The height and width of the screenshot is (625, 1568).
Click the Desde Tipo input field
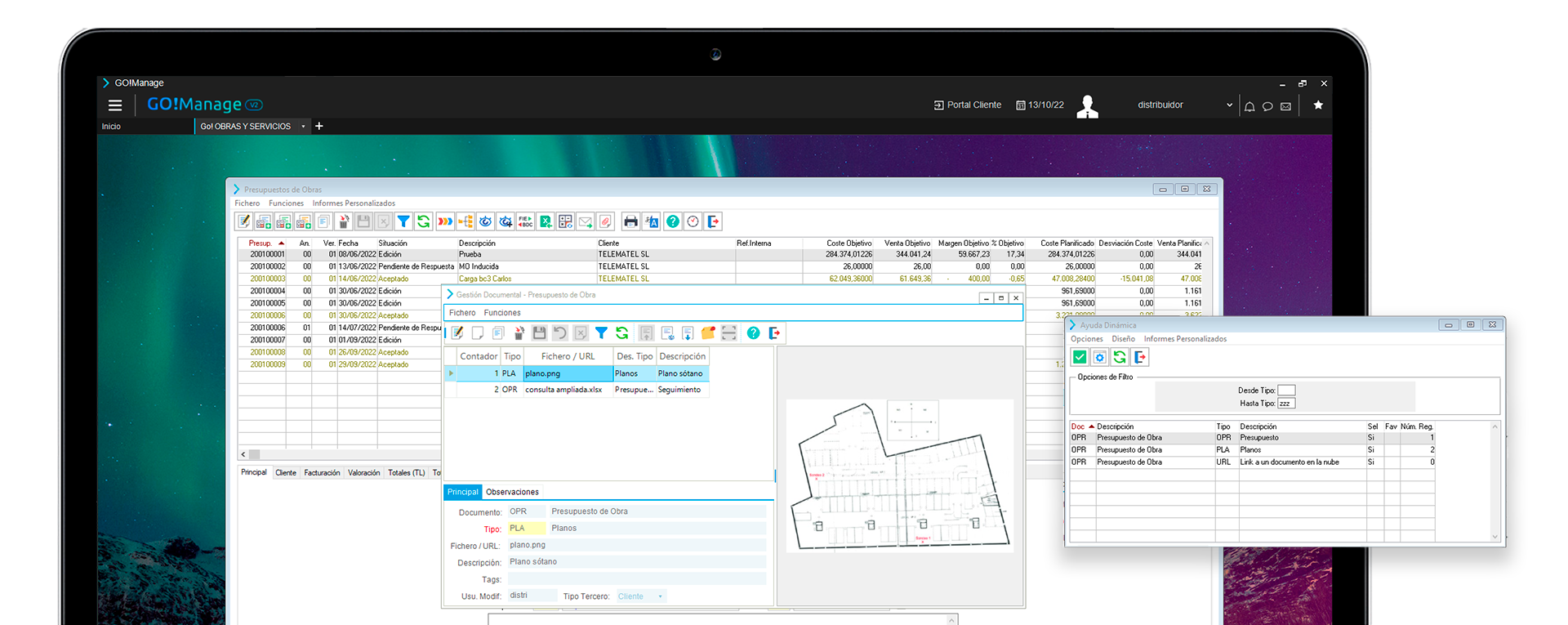pos(1286,391)
